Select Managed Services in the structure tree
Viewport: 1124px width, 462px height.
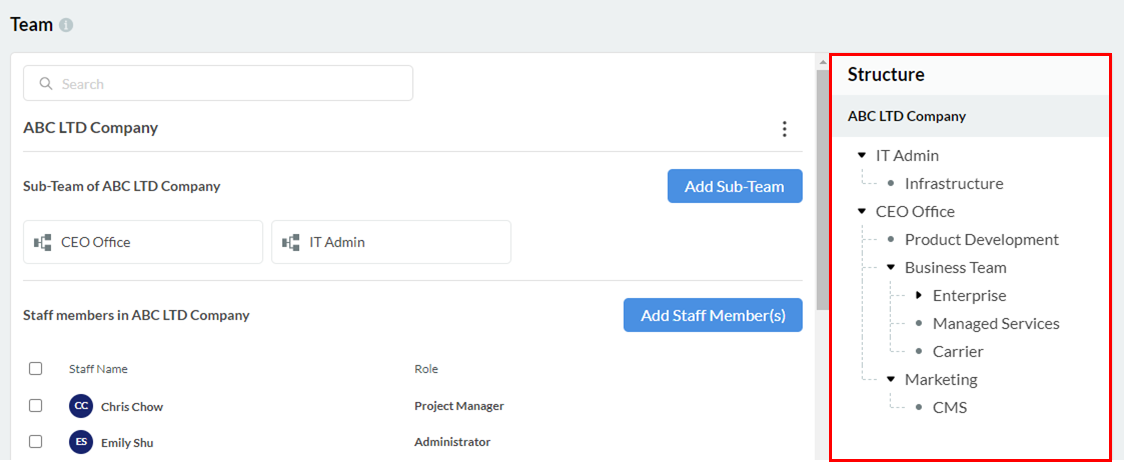coord(995,324)
